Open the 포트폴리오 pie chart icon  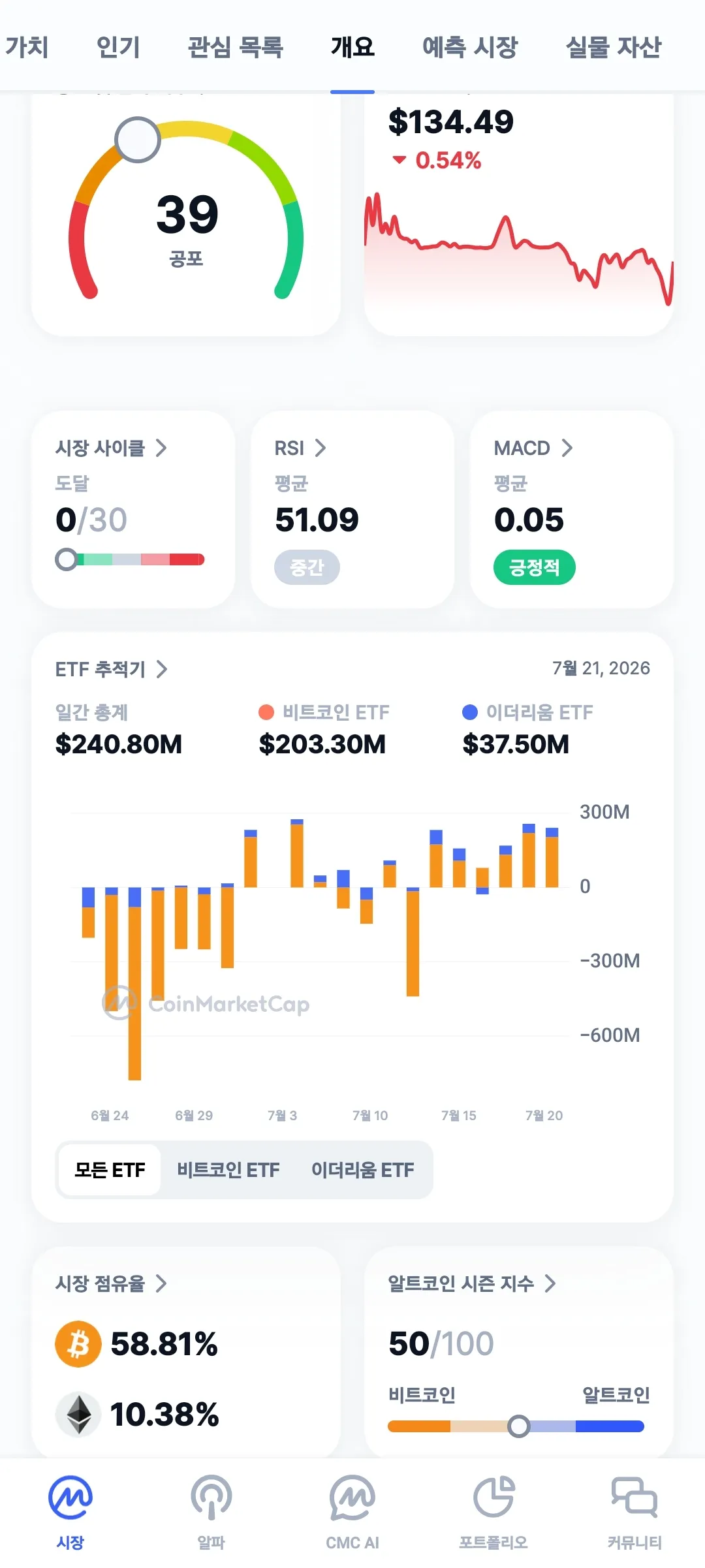pos(494,1497)
